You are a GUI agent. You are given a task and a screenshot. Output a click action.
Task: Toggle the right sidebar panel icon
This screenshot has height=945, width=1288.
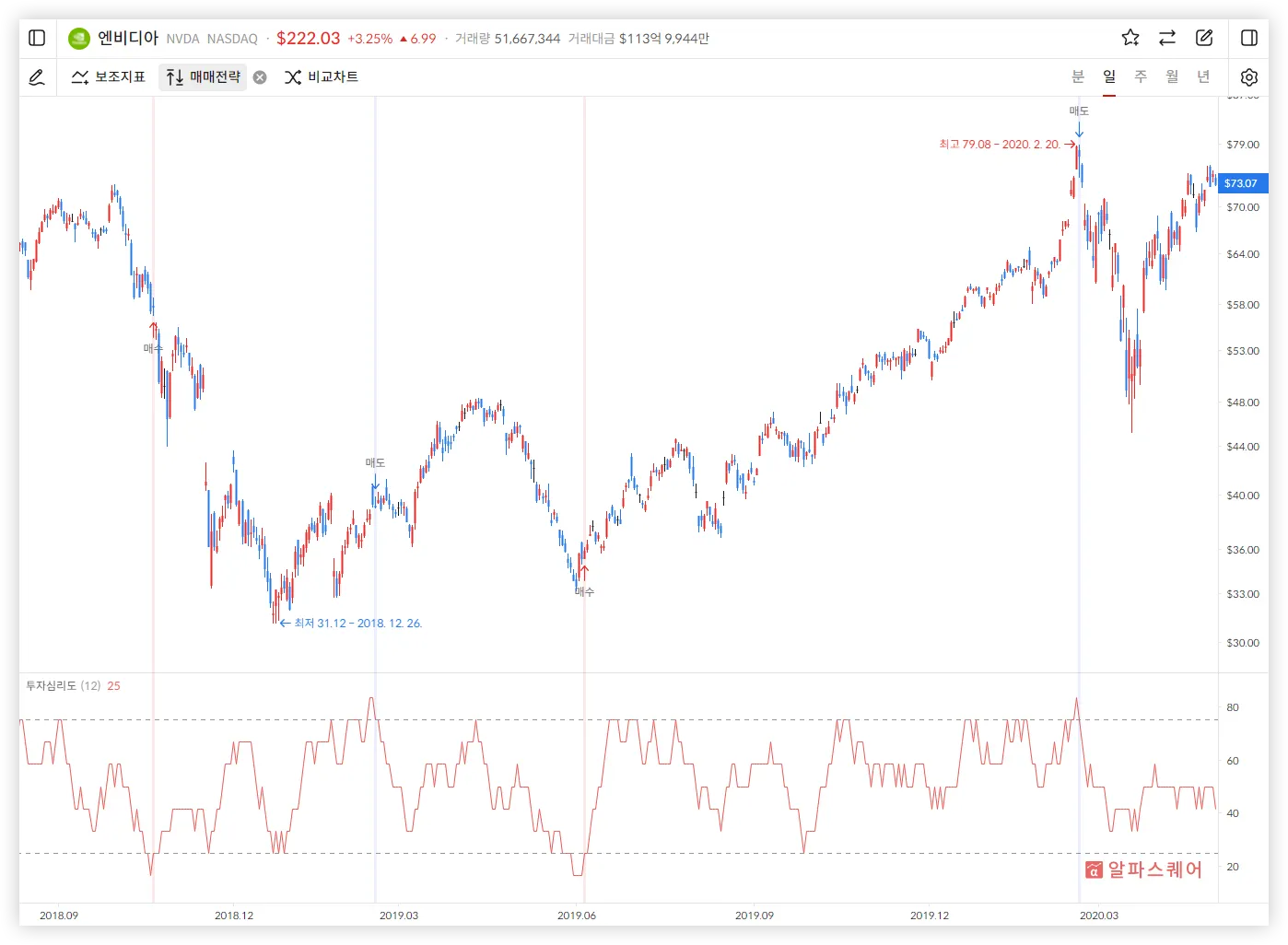pos(1249,38)
